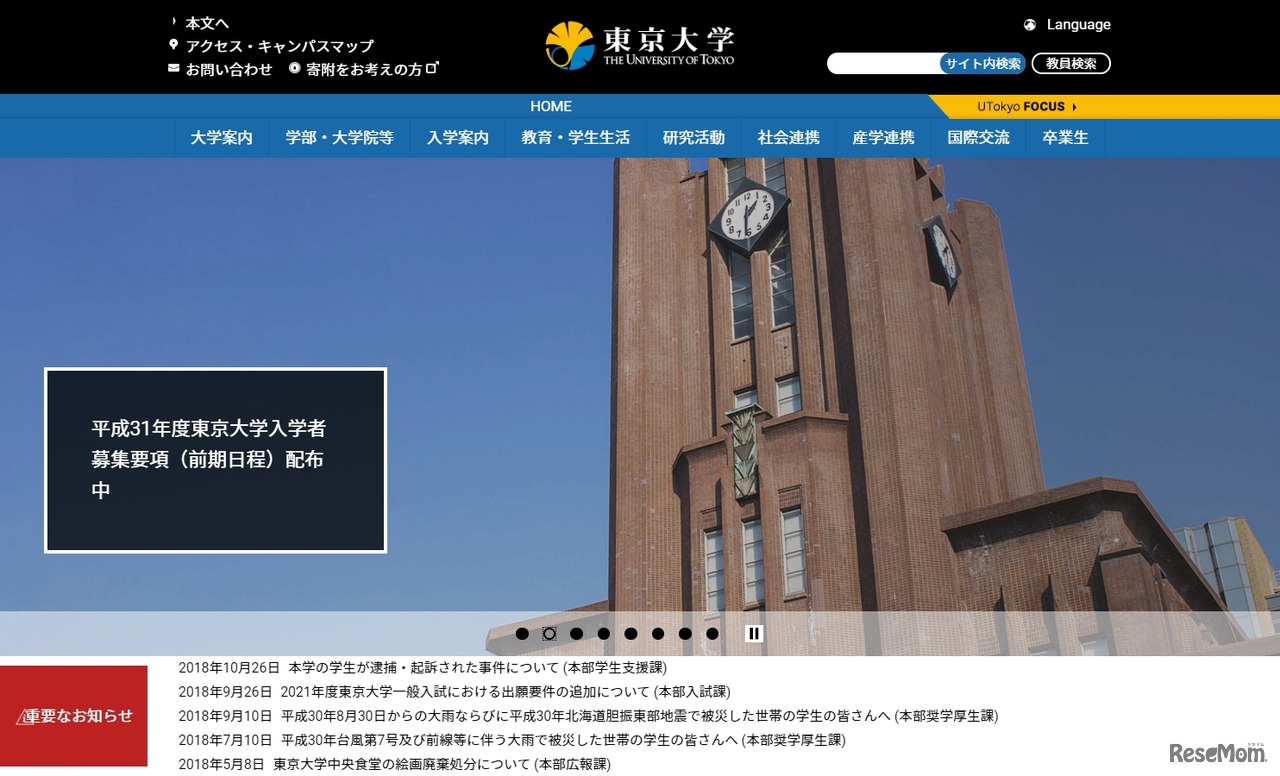The image size is (1280, 776).
Task: Click the envelope icon next to お問い合わせ
Action: [172, 69]
